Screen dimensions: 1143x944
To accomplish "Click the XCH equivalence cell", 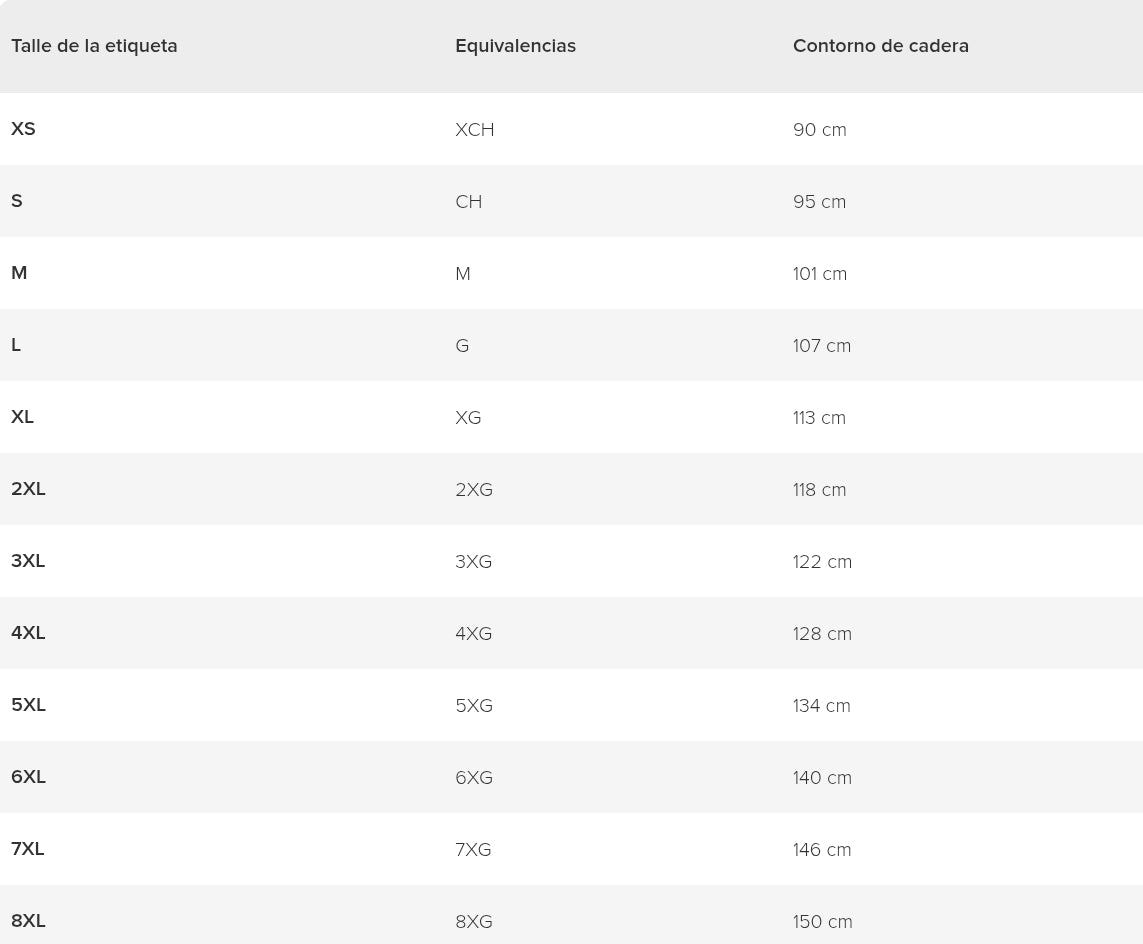I will [474, 130].
